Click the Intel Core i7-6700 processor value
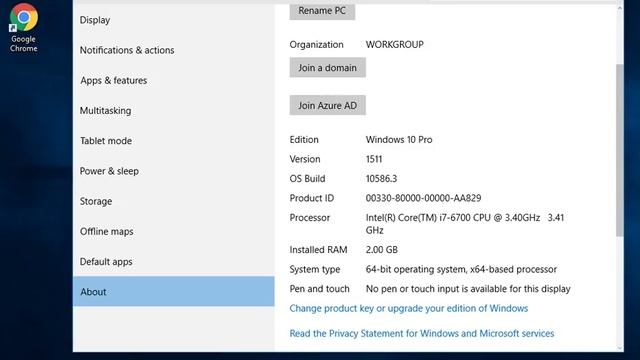Image resolution: width=640 pixels, height=360 pixels. click(x=465, y=224)
